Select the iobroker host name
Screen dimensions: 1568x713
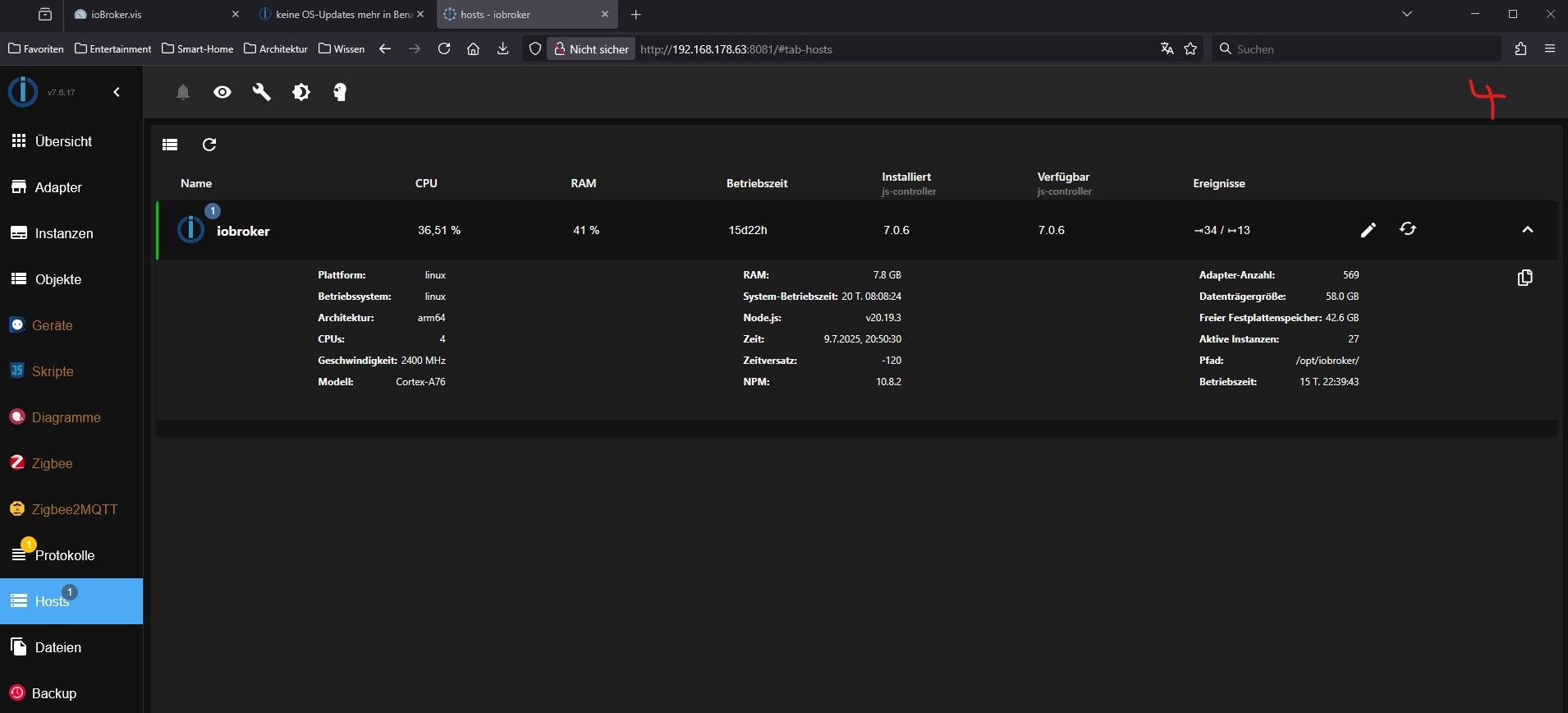click(243, 231)
